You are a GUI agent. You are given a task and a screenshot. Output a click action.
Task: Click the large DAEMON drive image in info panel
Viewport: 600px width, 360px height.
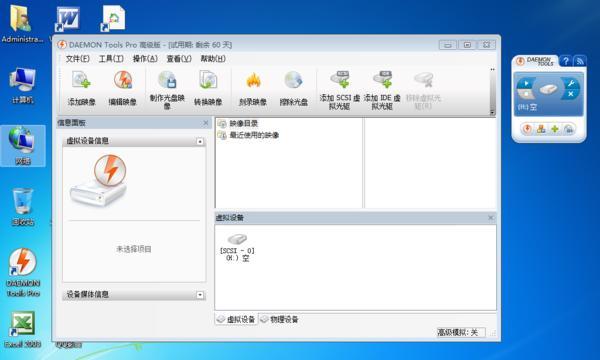[x=99, y=180]
